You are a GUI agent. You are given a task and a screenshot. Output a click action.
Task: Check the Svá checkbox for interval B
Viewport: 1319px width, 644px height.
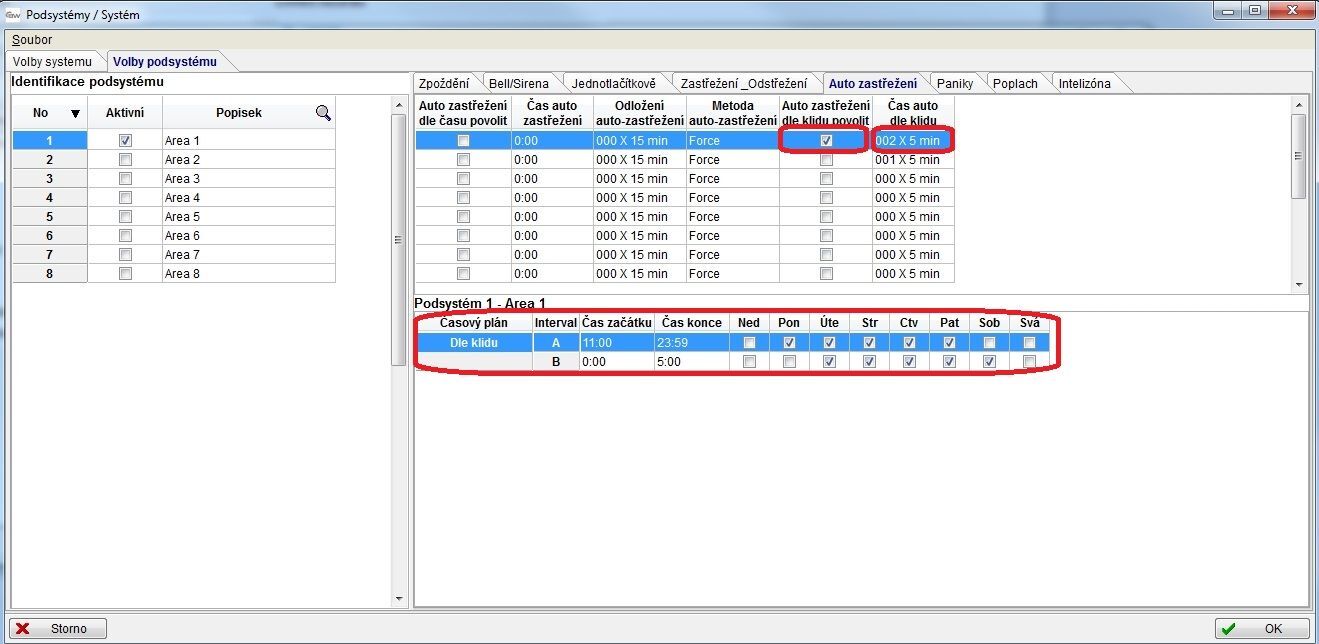pyautogui.click(x=1029, y=362)
